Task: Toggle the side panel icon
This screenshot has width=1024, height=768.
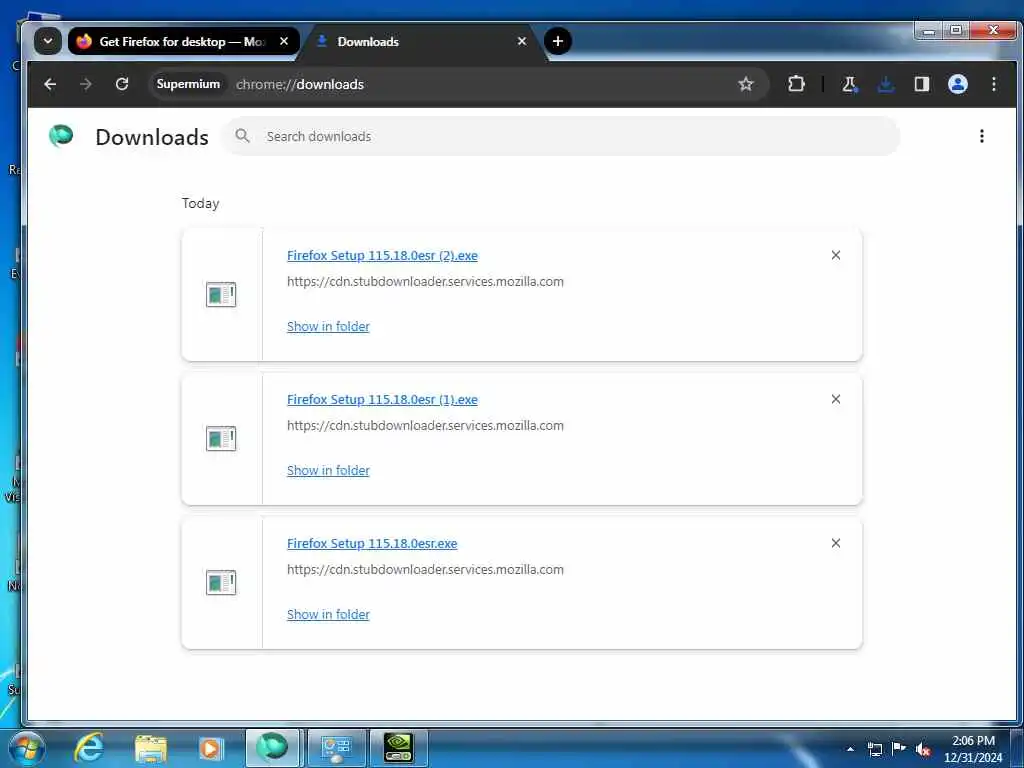Action: [x=921, y=84]
